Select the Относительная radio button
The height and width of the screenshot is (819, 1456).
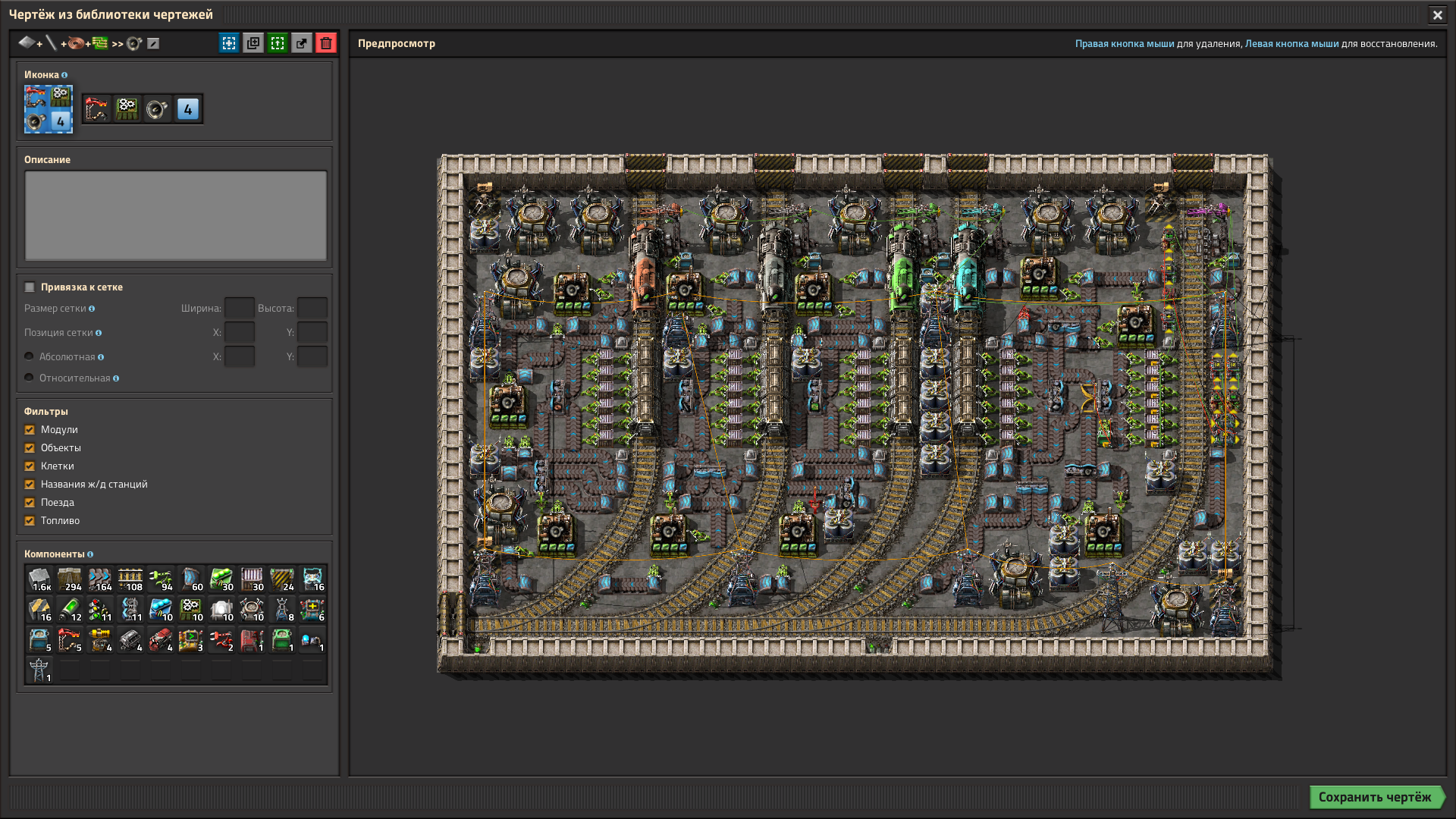pyautogui.click(x=30, y=378)
